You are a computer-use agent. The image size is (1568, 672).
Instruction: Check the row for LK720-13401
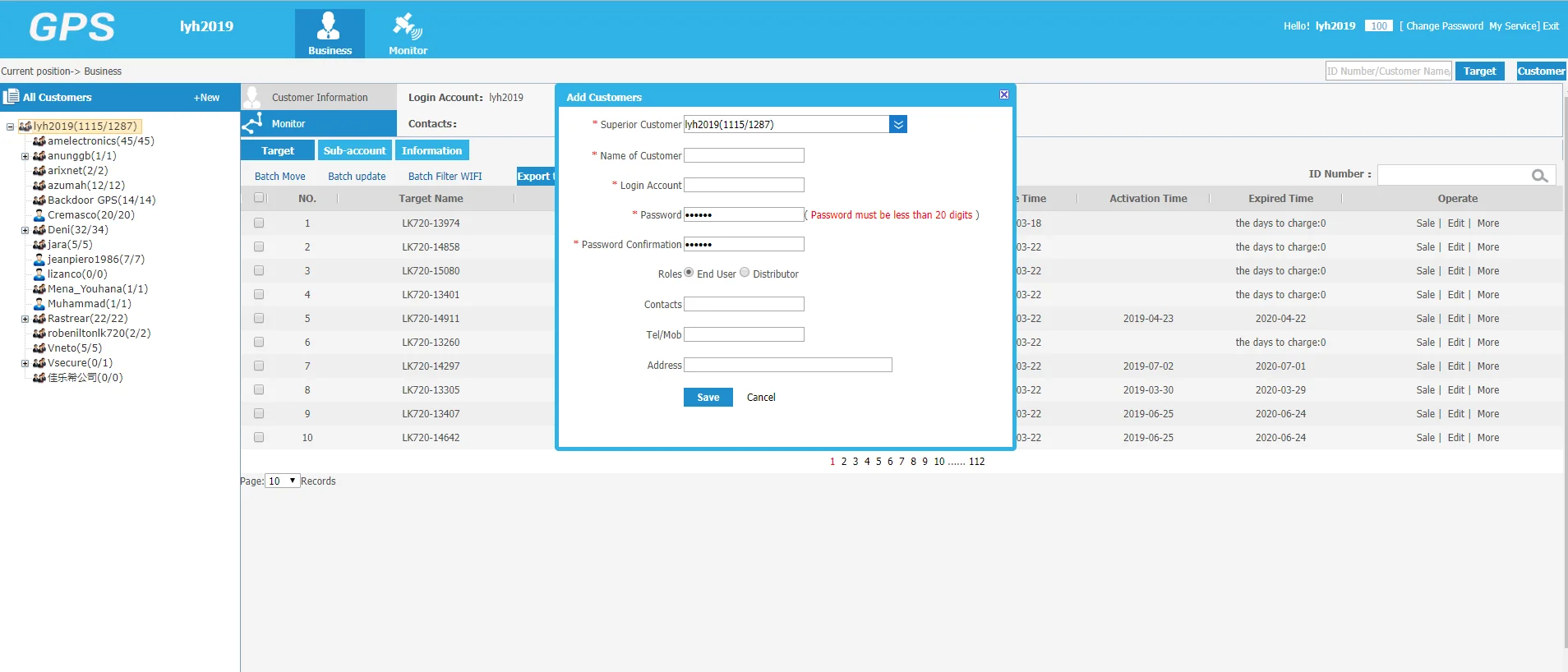[259, 294]
